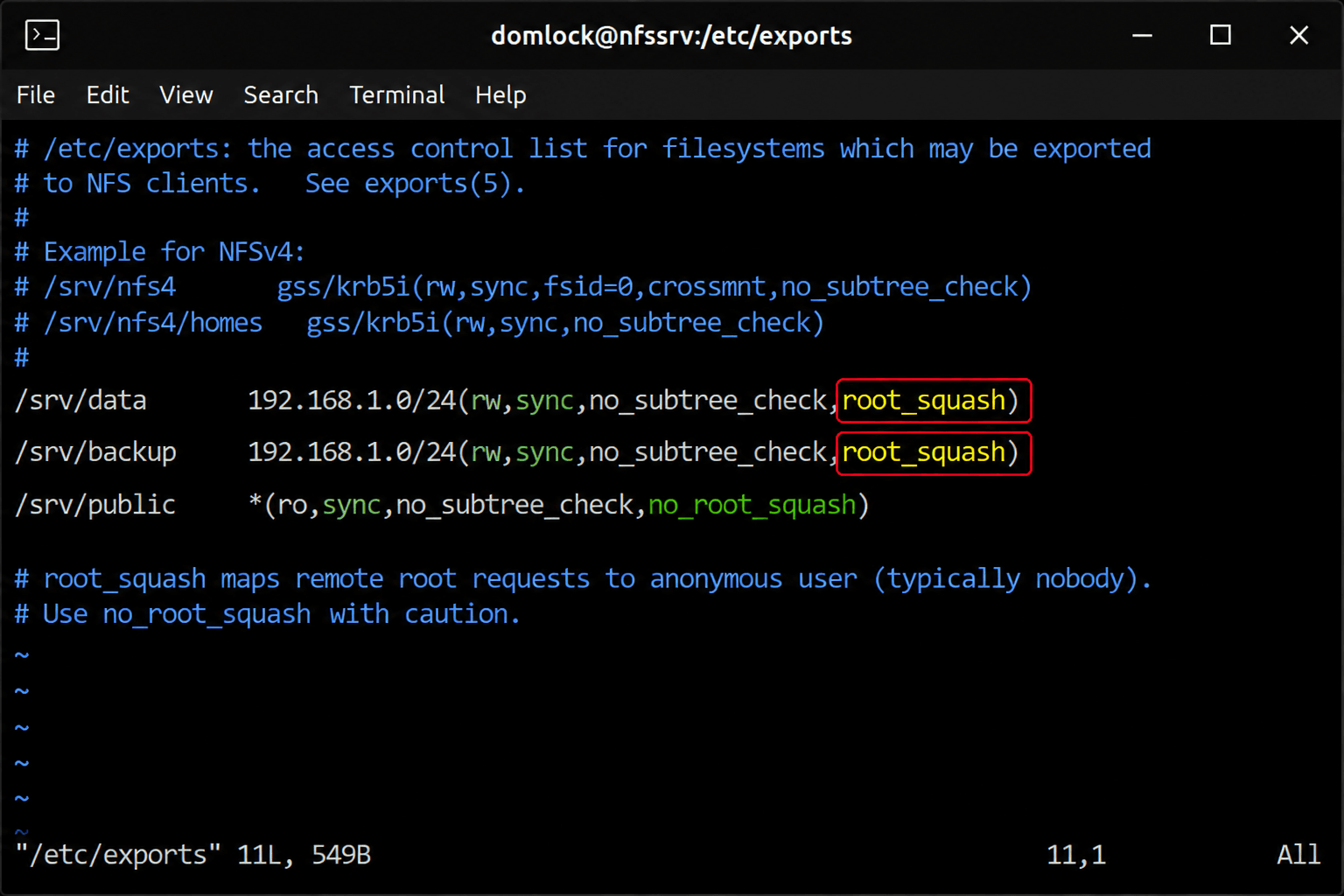Image resolution: width=1344 pixels, height=896 pixels.
Task: Click 192.168.1.0/24 on the /srv/backup line
Action: coord(352,452)
